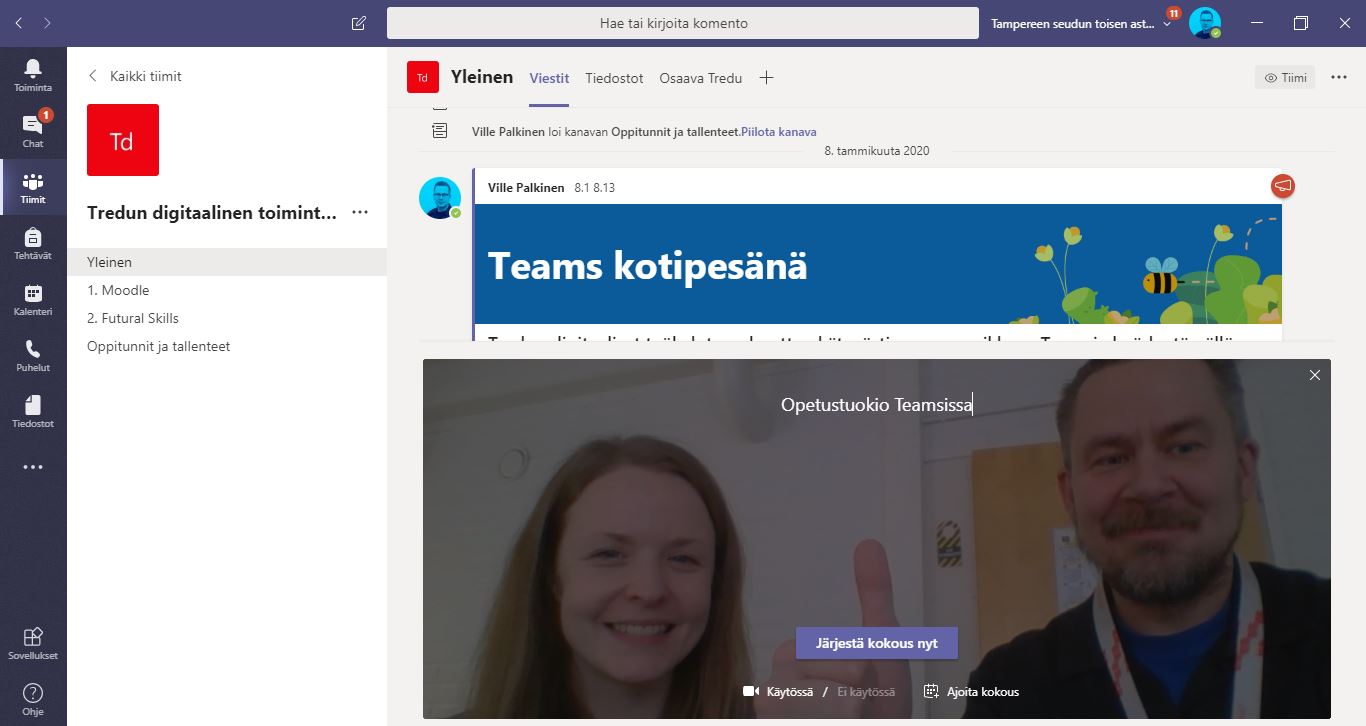The height and width of the screenshot is (726, 1366).
Task: Open the user profile avatar
Action: (1205, 23)
